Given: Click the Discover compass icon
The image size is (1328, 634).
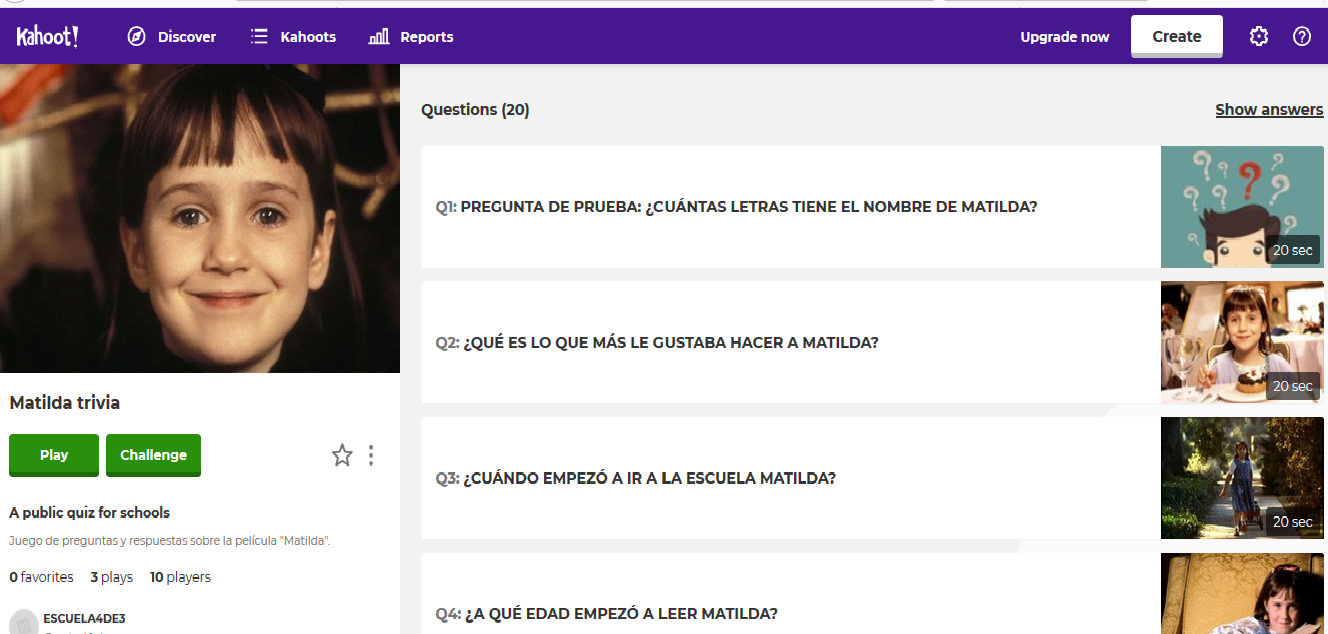Looking at the screenshot, I should tap(137, 37).
